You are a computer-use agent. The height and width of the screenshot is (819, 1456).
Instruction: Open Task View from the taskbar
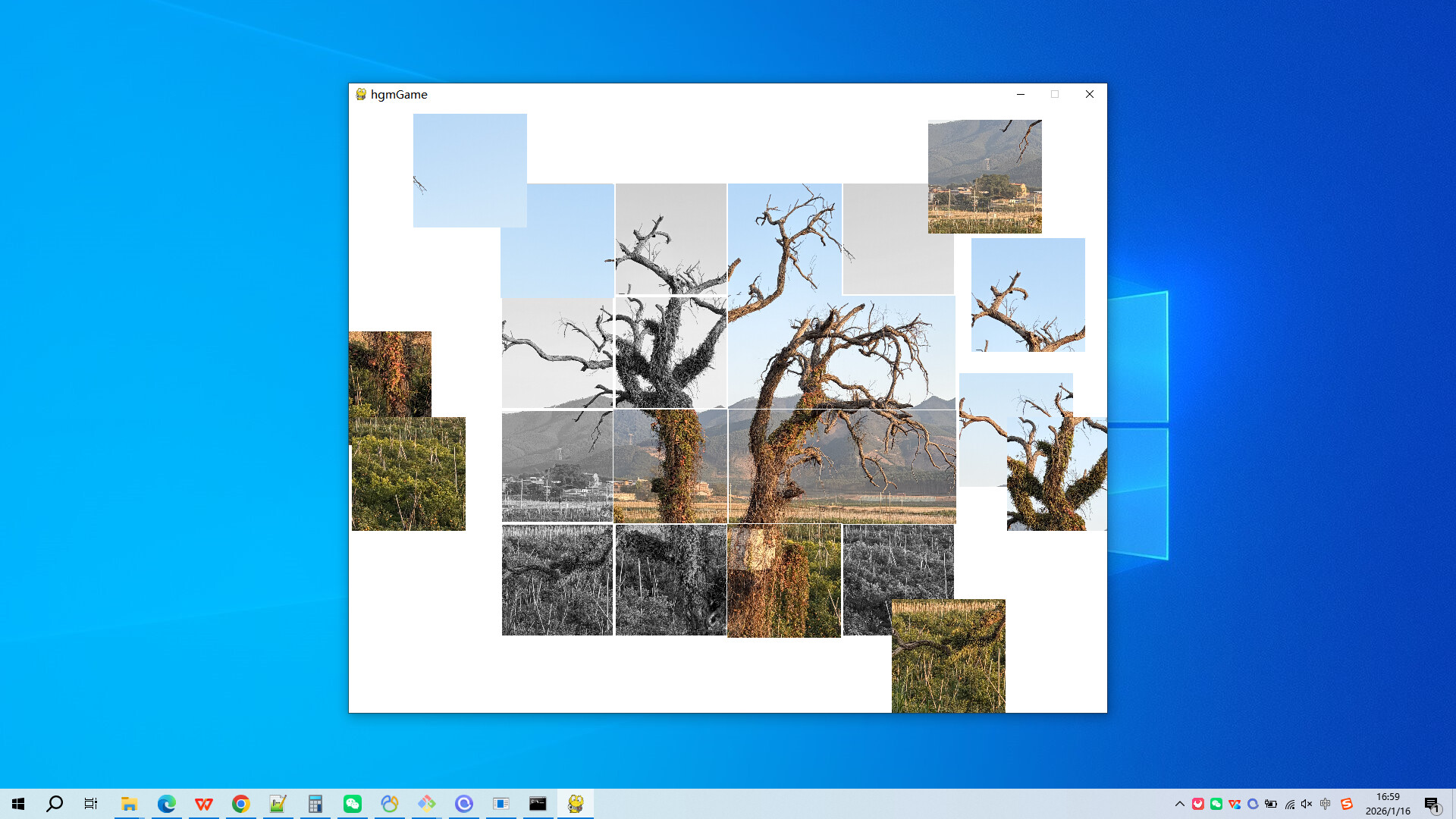[x=90, y=803]
